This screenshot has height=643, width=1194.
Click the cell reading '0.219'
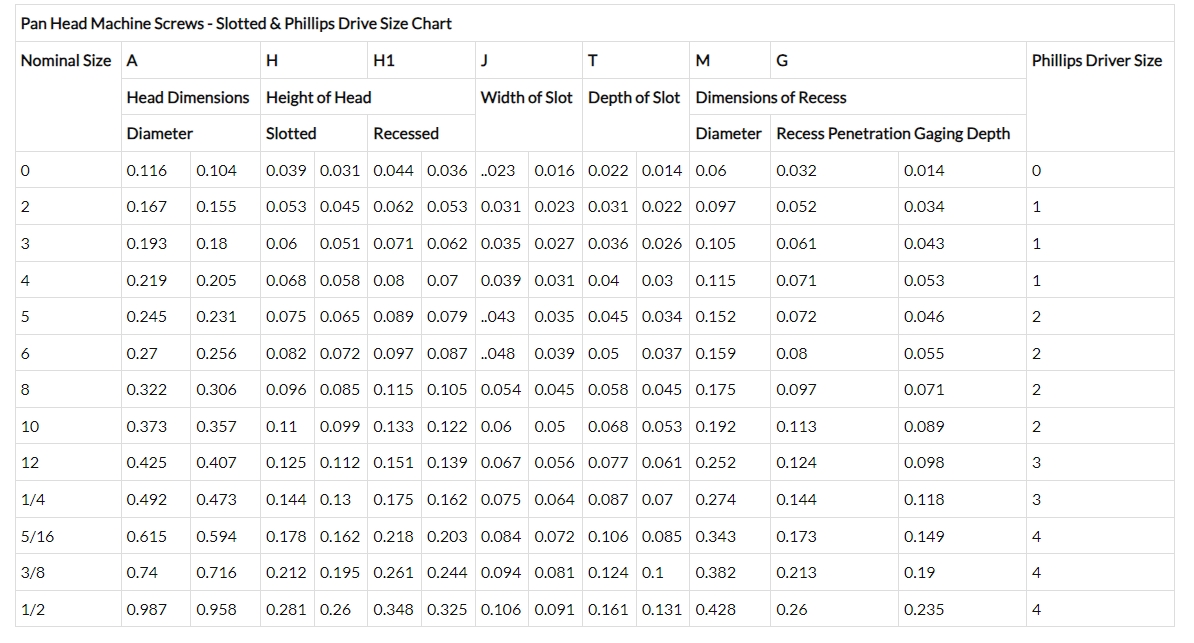(x=146, y=280)
